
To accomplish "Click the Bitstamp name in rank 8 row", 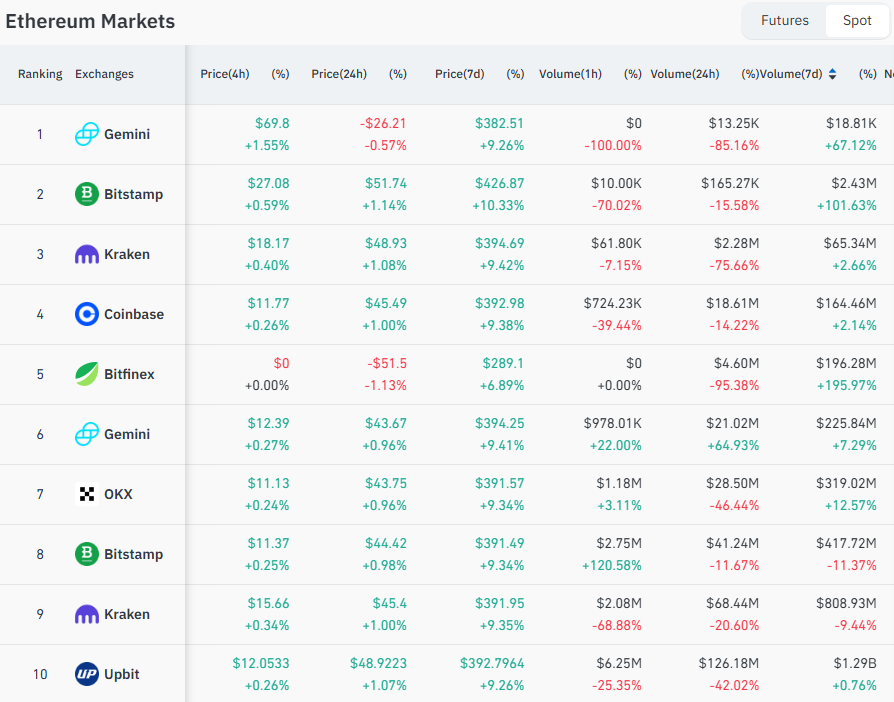I will 133,554.
